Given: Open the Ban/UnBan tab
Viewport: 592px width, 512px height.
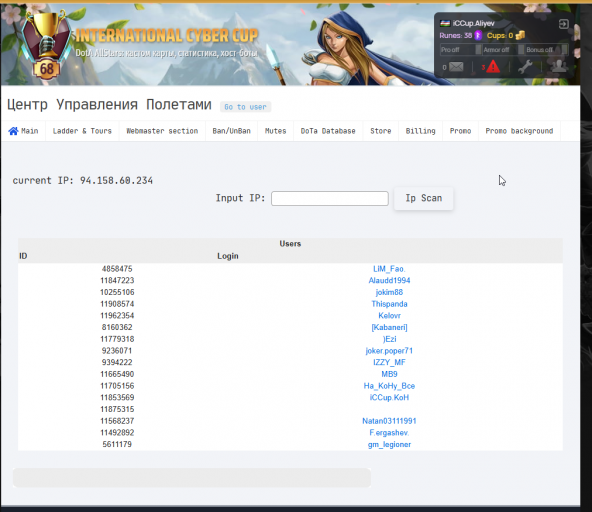Looking at the screenshot, I should point(231,131).
